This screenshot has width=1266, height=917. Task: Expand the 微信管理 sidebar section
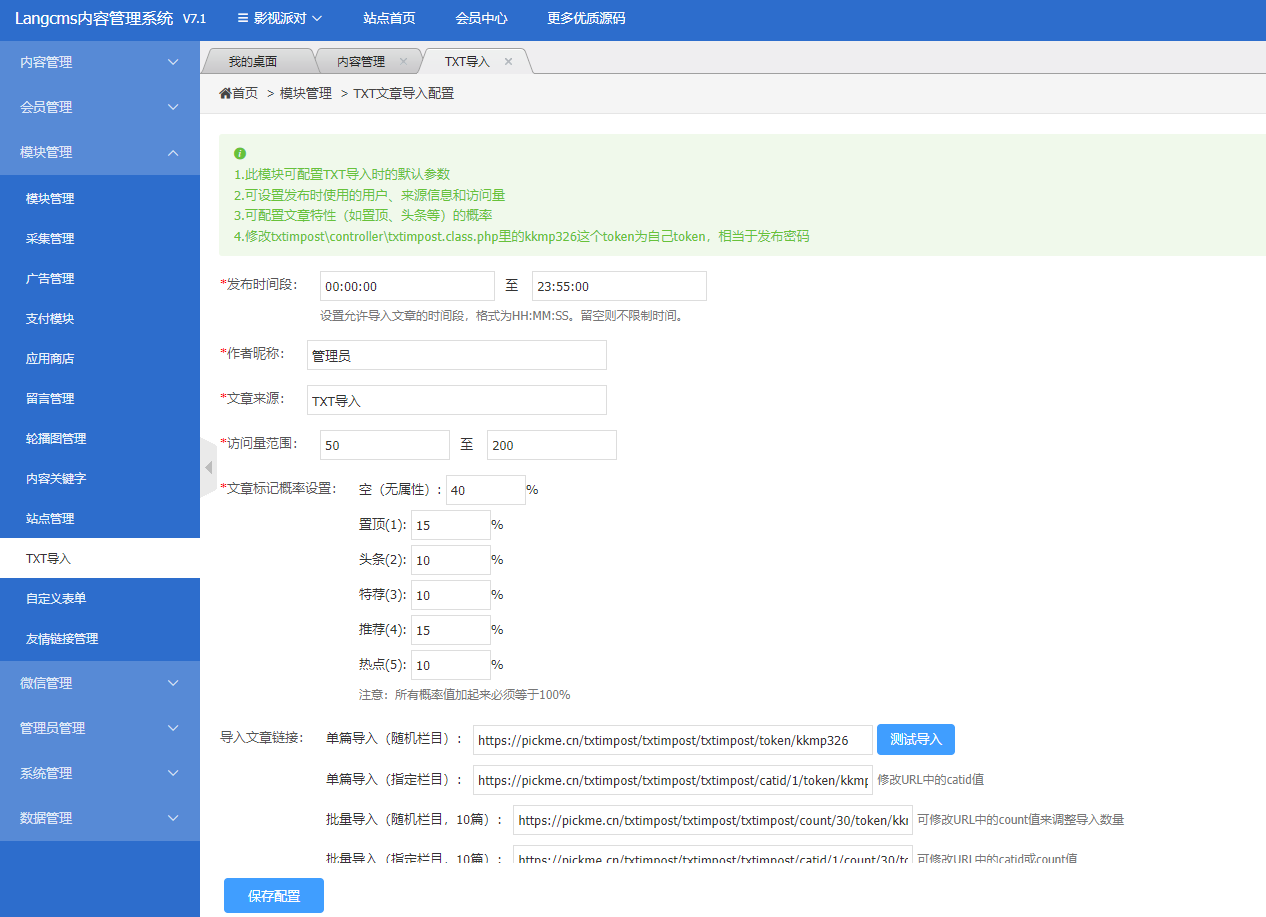[x=100, y=683]
